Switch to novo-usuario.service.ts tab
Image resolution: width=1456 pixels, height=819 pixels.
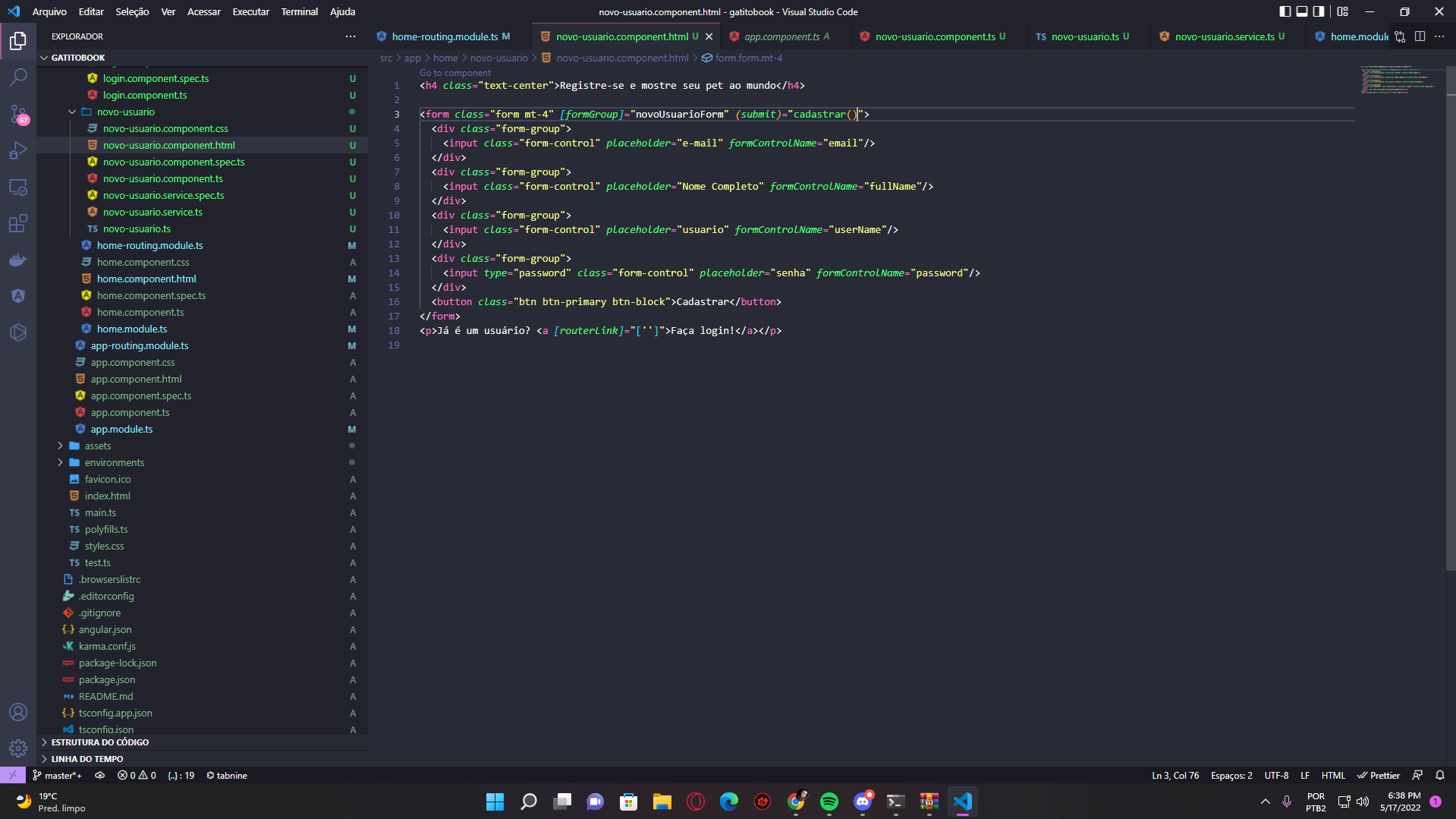coord(1224,36)
